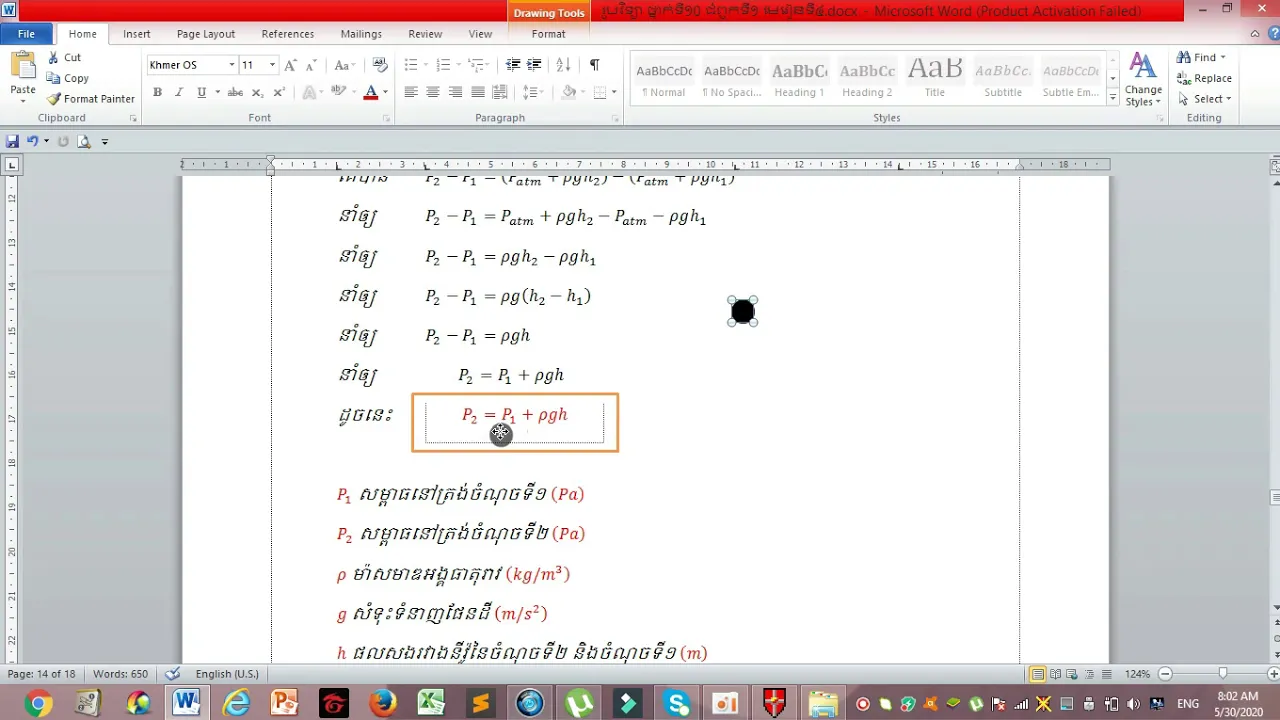The height and width of the screenshot is (720, 1280).
Task: Click Print Preview icon in Quick Access toolbar
Action: point(83,141)
